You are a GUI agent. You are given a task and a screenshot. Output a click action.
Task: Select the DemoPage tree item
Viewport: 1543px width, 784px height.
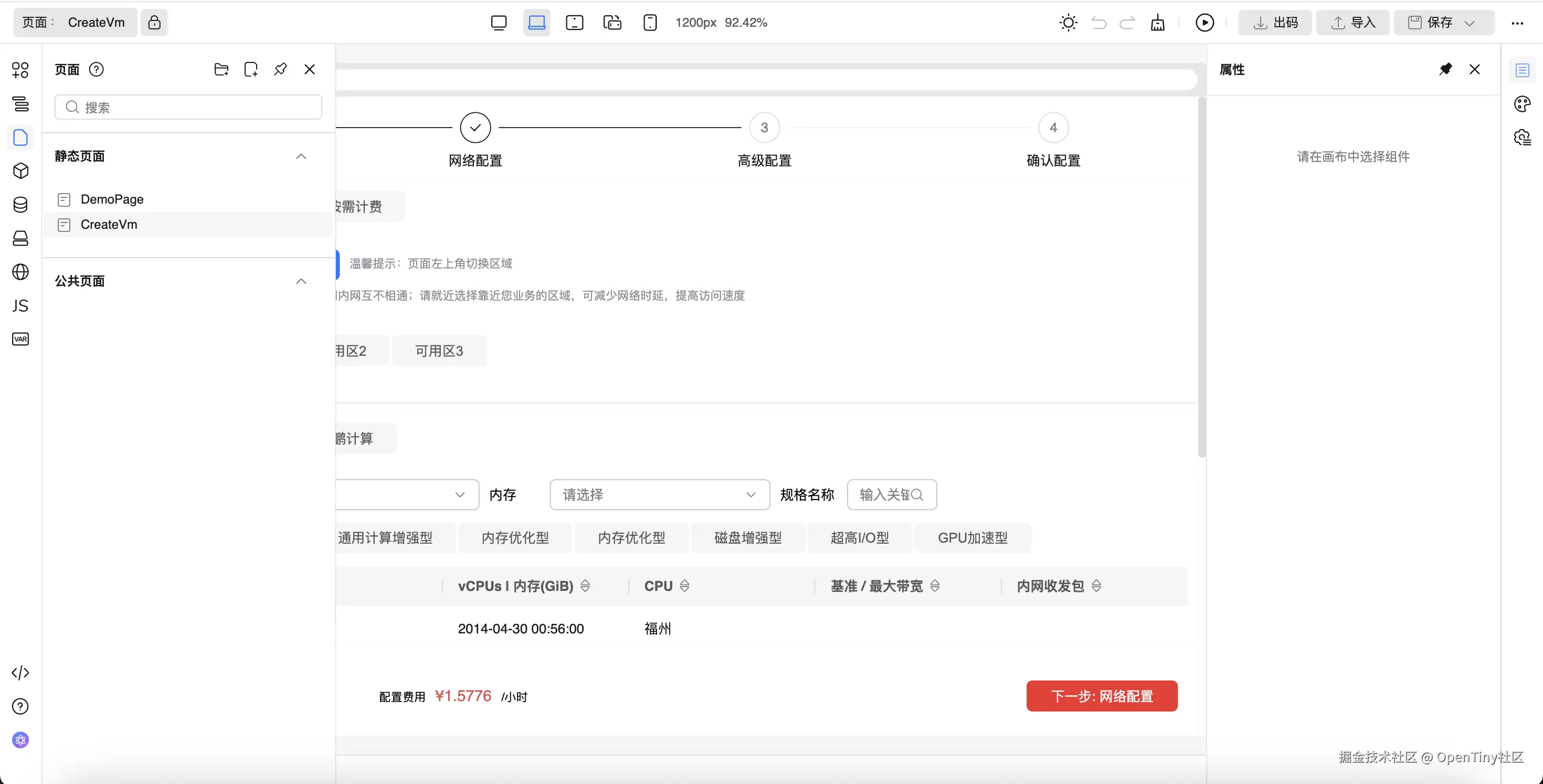point(112,199)
